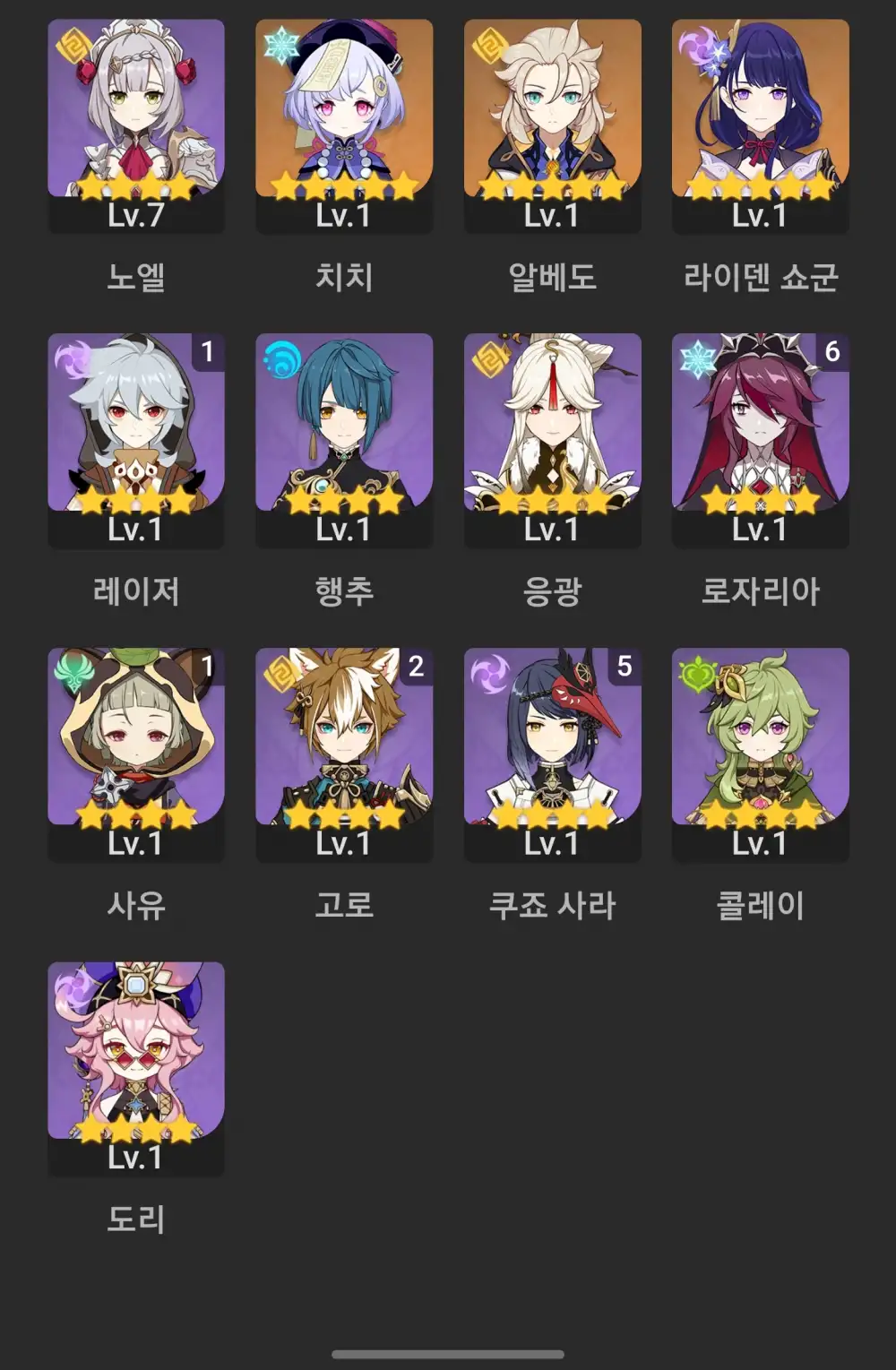Screen dimensions: 896x1370
Task: Choose the 라이덴 쇼군 character card
Action: coord(760,125)
